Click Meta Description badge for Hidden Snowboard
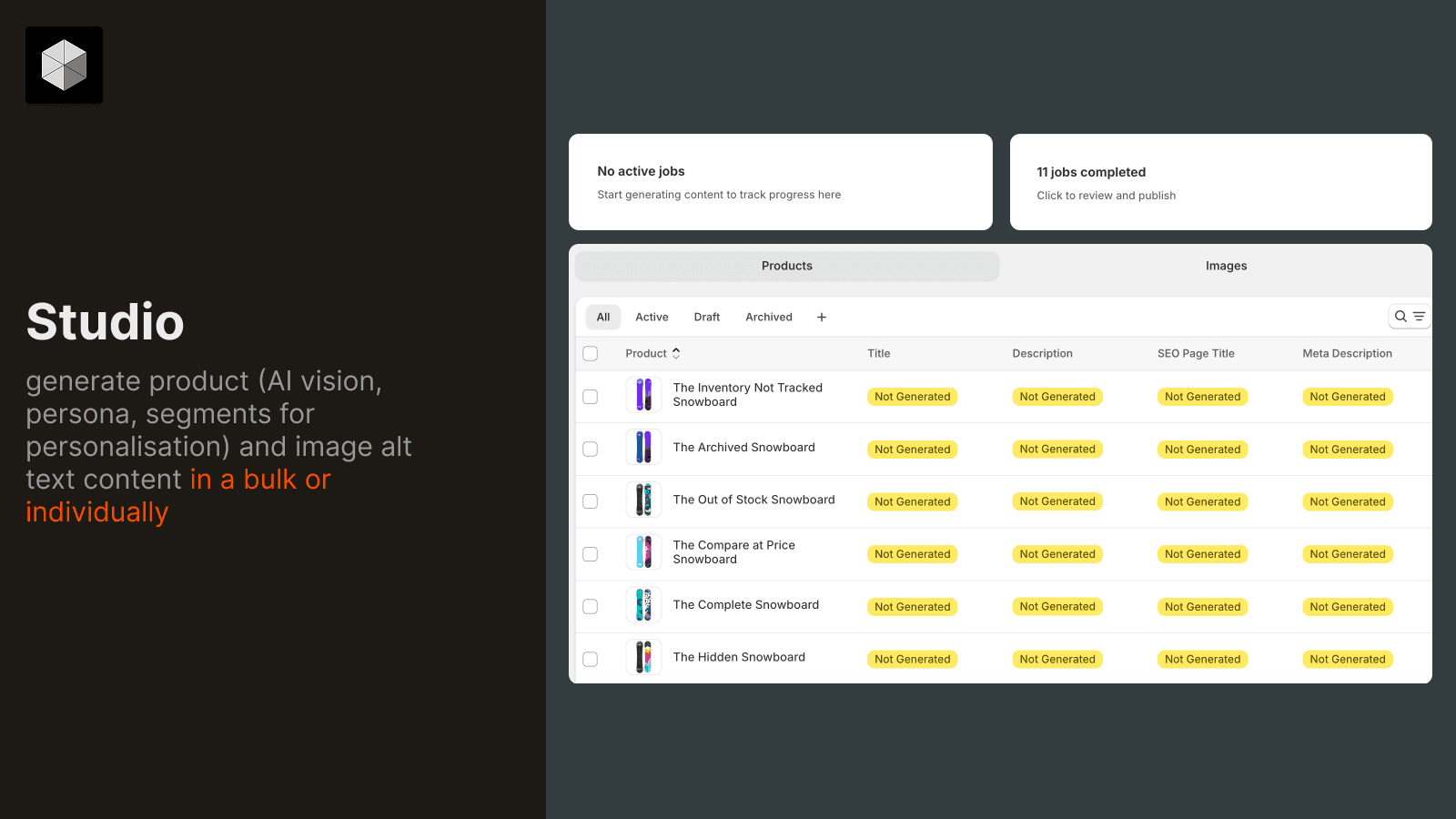This screenshot has width=1456, height=819. tap(1348, 659)
